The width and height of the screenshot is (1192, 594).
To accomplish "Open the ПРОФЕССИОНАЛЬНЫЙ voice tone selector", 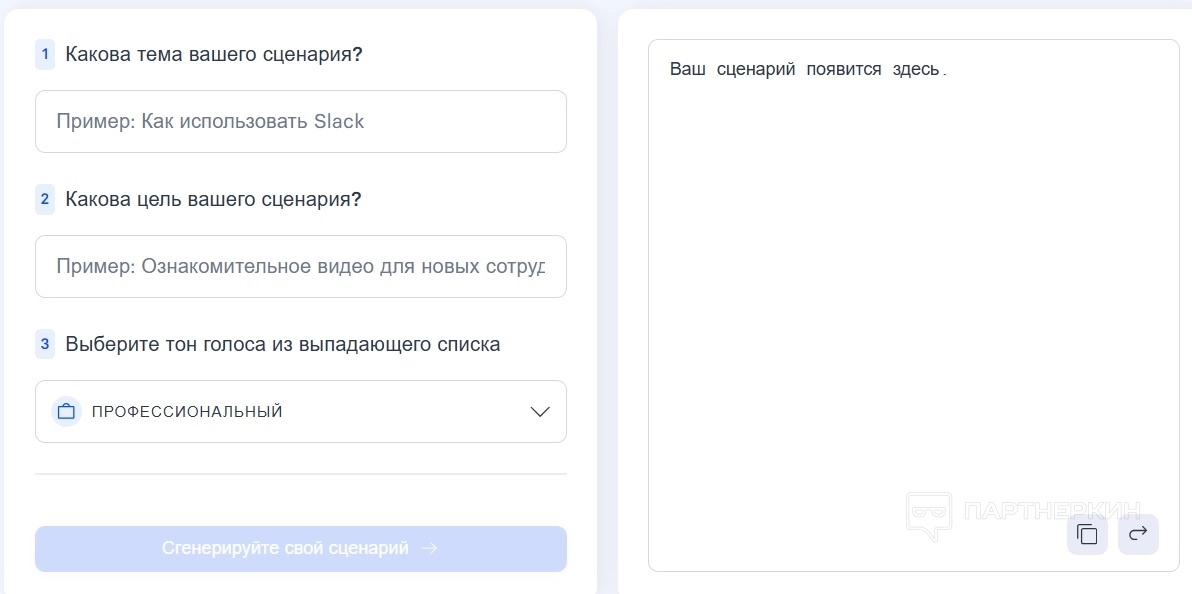I will (300, 411).
